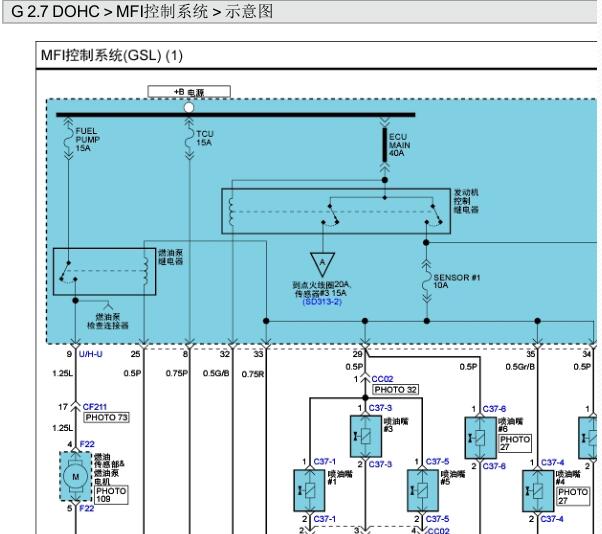Click C37-5 connector label at pin 2

click(x=438, y=519)
